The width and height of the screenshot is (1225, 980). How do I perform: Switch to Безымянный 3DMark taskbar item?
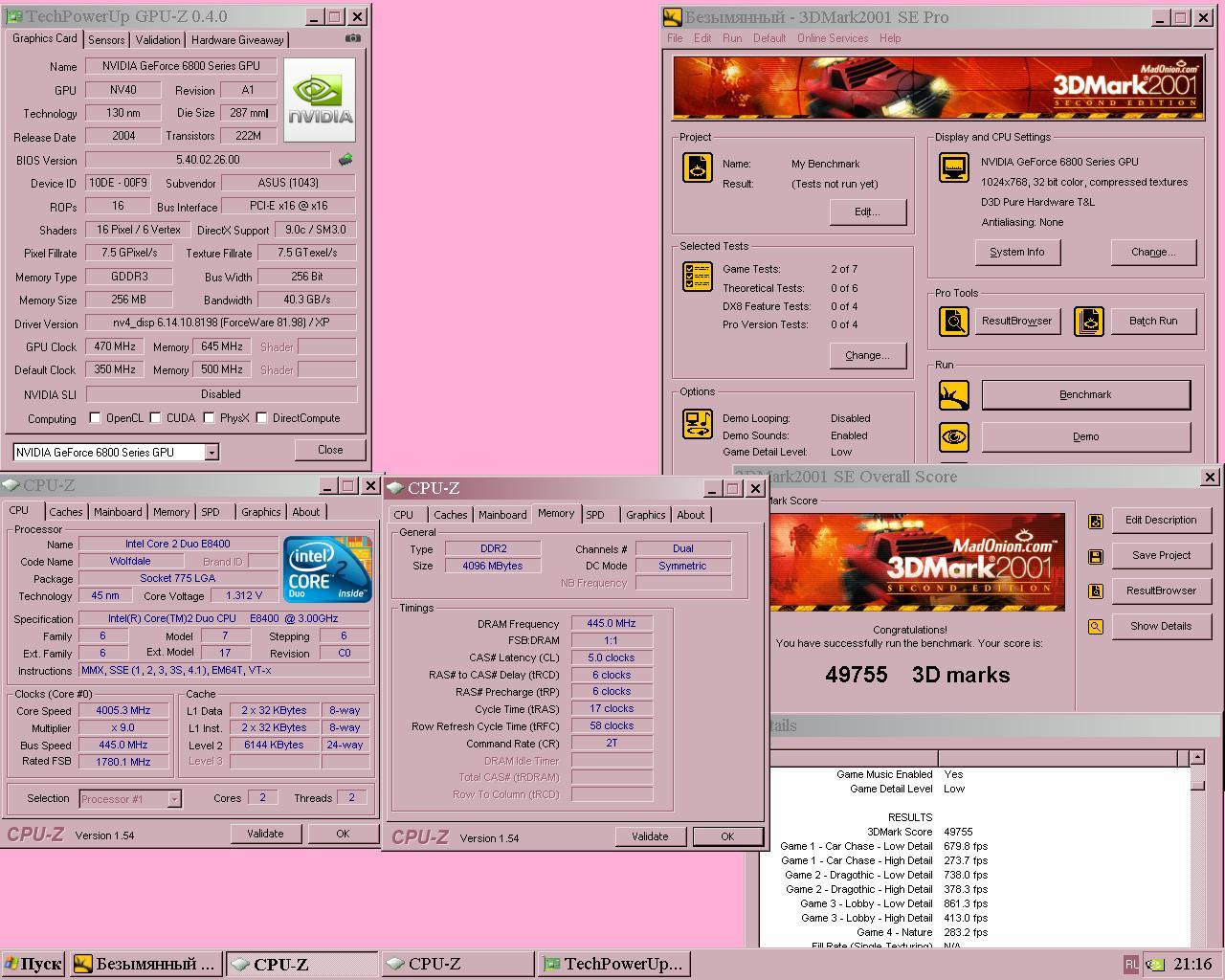[x=145, y=964]
